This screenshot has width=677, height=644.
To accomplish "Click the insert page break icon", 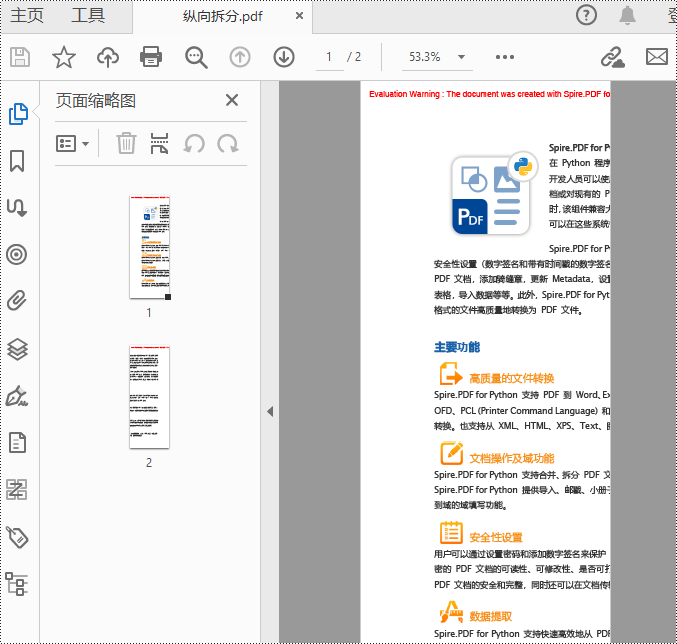I will (159, 143).
